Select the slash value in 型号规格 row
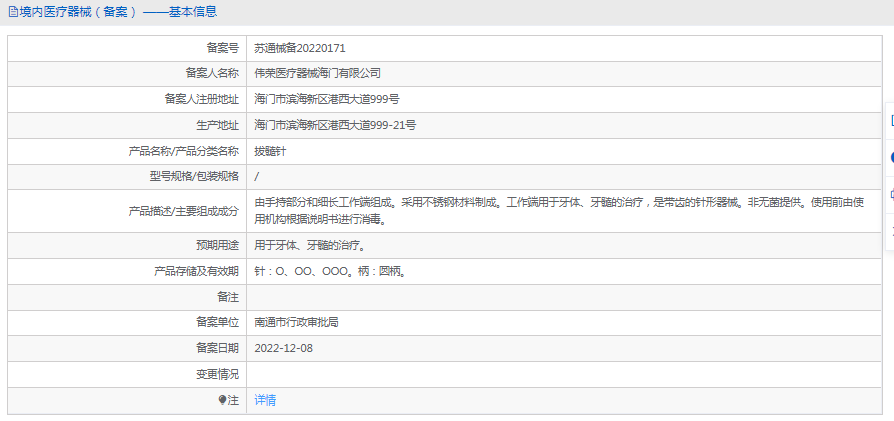The image size is (894, 421). [257, 176]
